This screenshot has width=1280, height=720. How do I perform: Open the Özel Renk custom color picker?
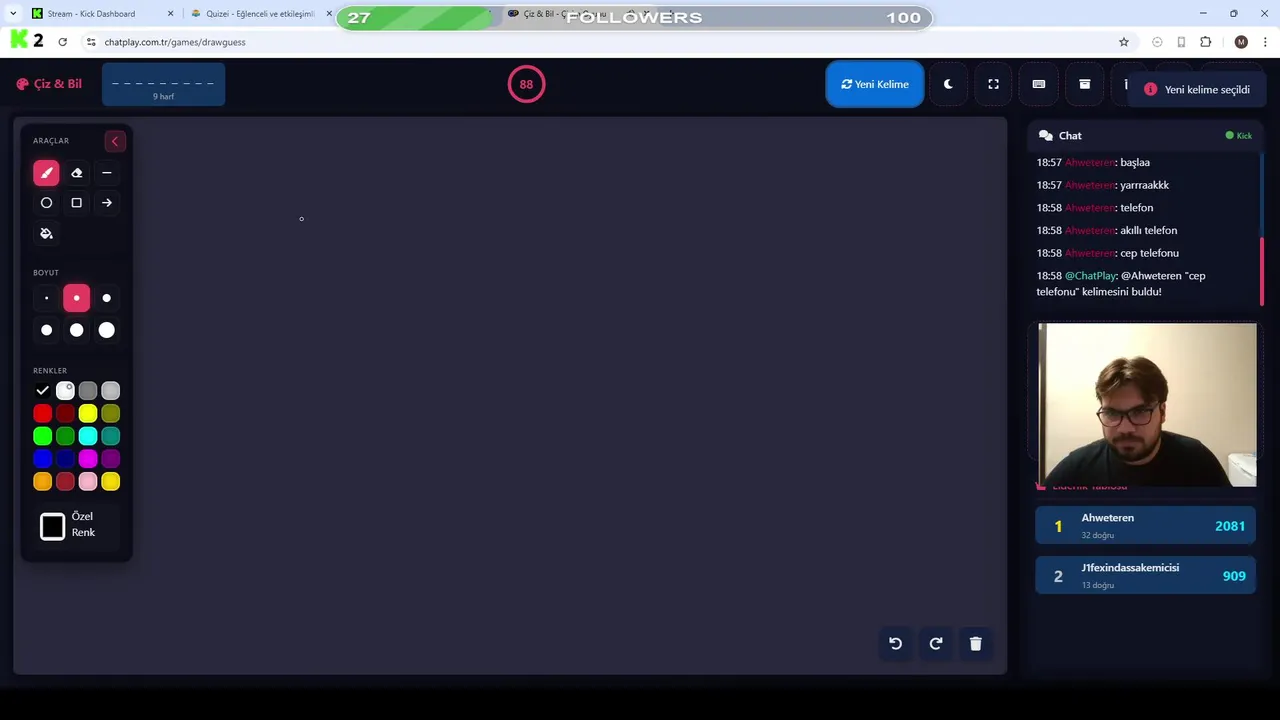[53, 526]
